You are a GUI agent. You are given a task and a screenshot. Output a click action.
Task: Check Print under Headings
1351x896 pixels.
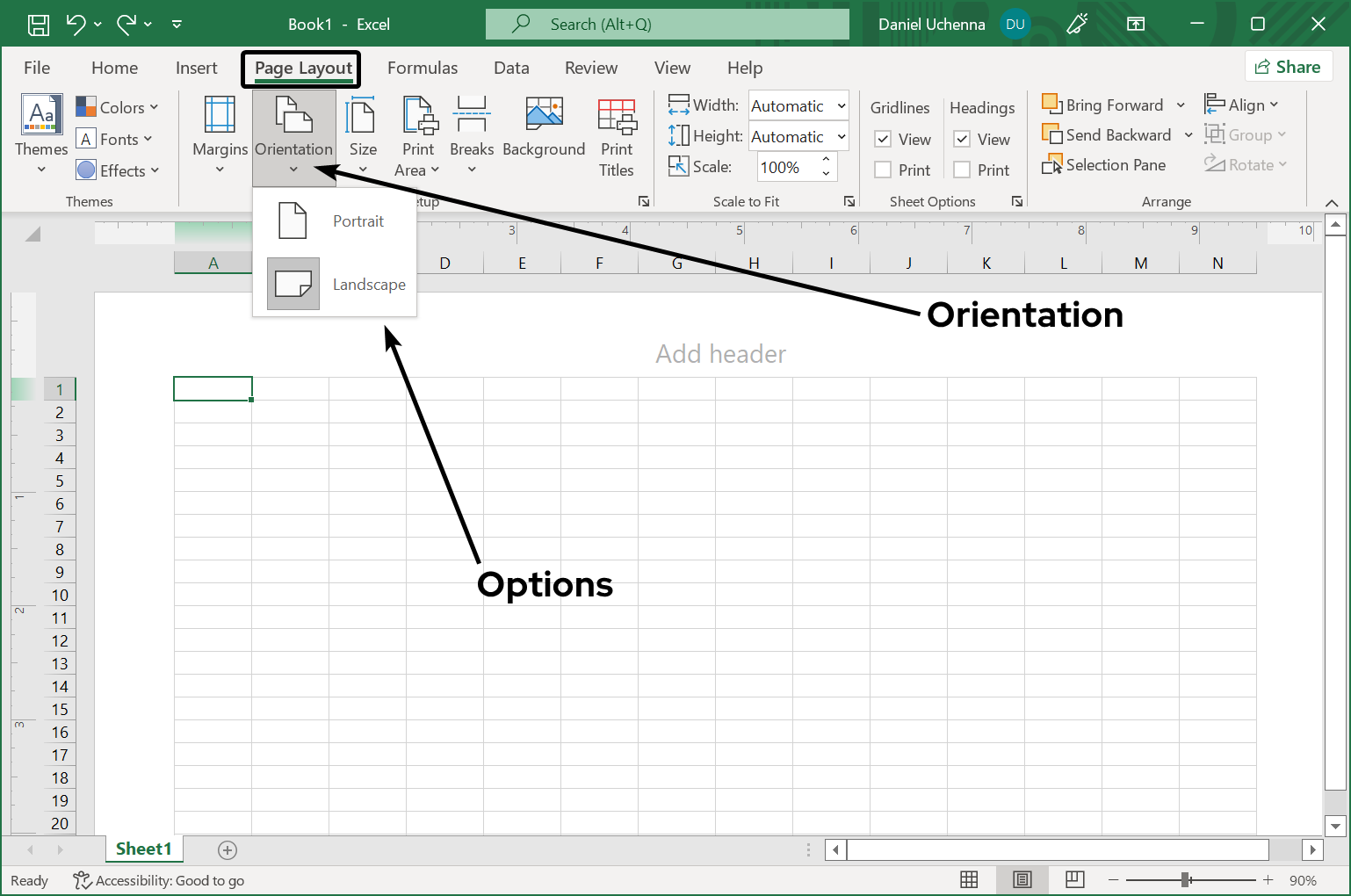(x=962, y=170)
